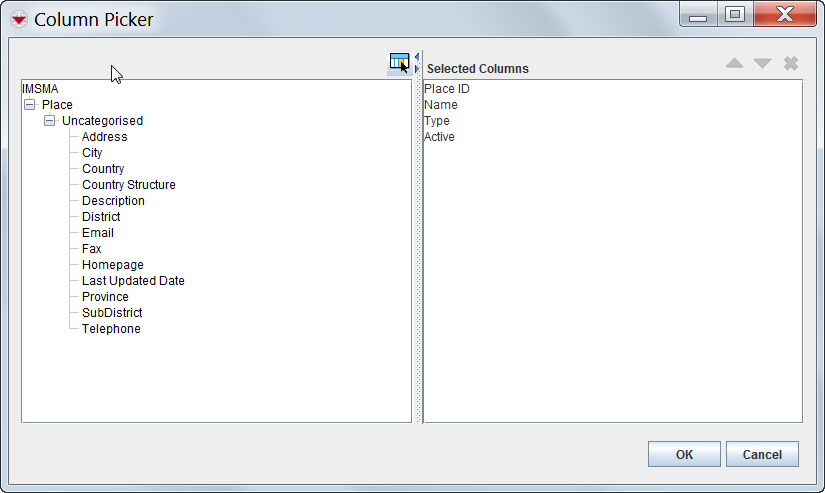Click the move column up arrow

coord(734,63)
